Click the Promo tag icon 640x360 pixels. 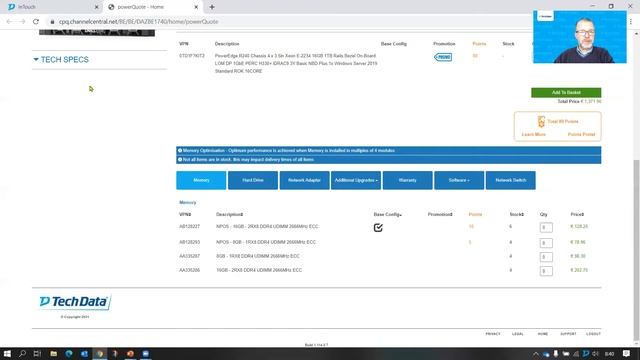443,57
